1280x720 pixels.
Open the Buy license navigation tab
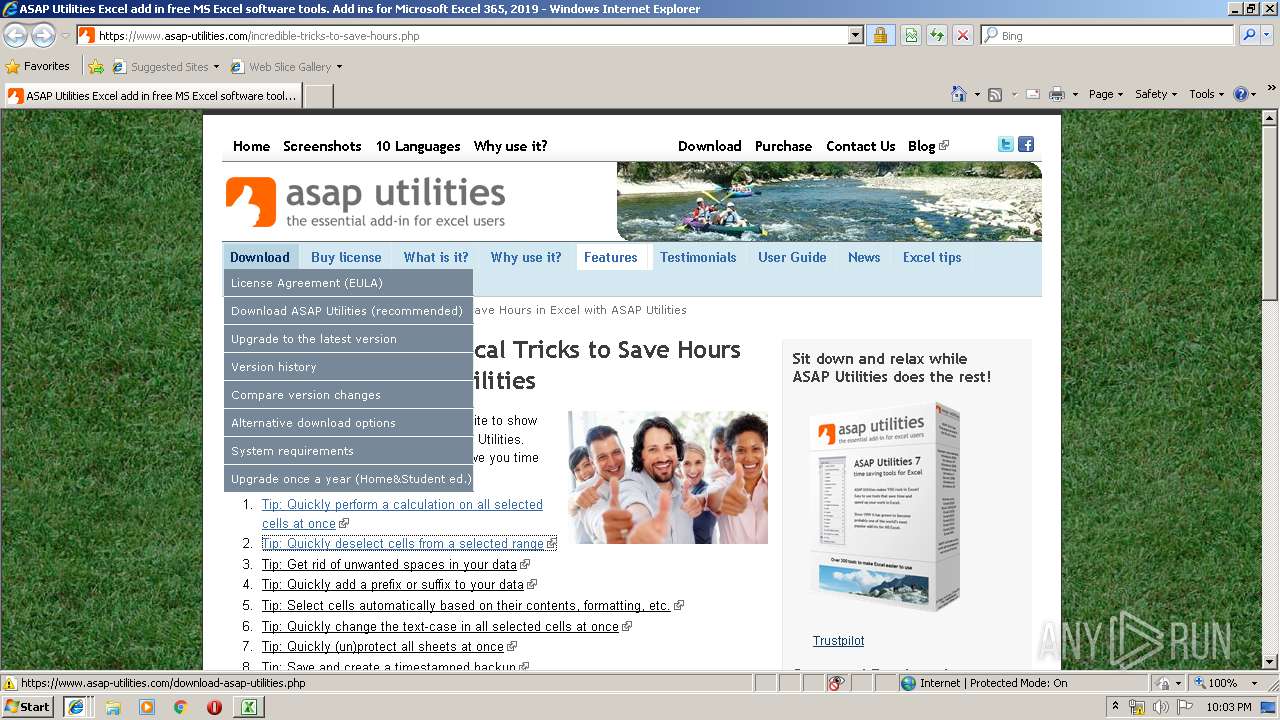[x=346, y=257]
